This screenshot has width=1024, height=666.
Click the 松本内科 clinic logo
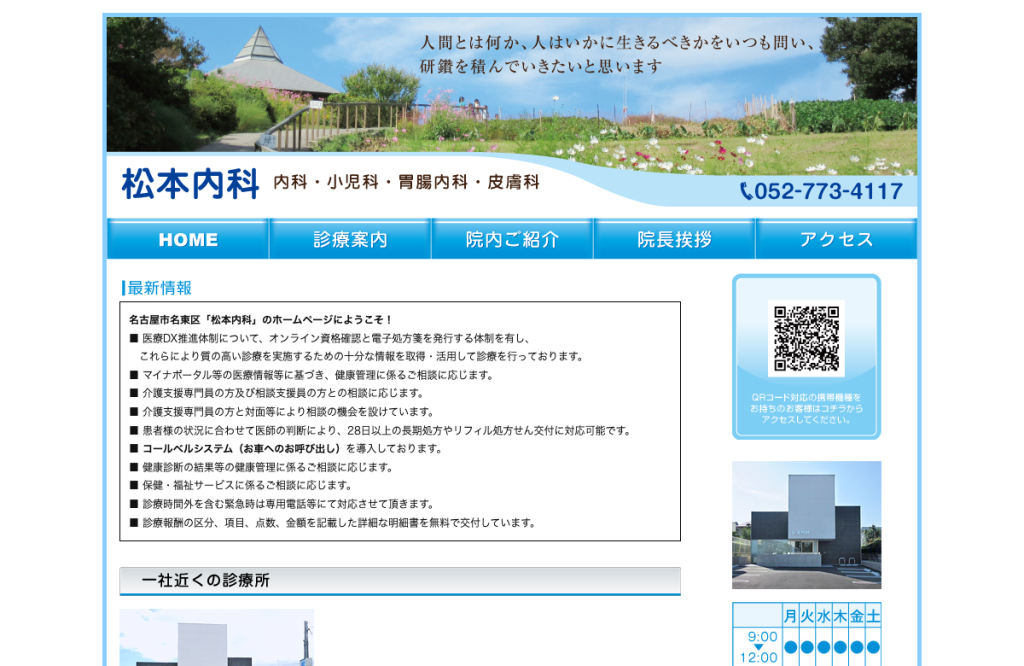[190, 183]
